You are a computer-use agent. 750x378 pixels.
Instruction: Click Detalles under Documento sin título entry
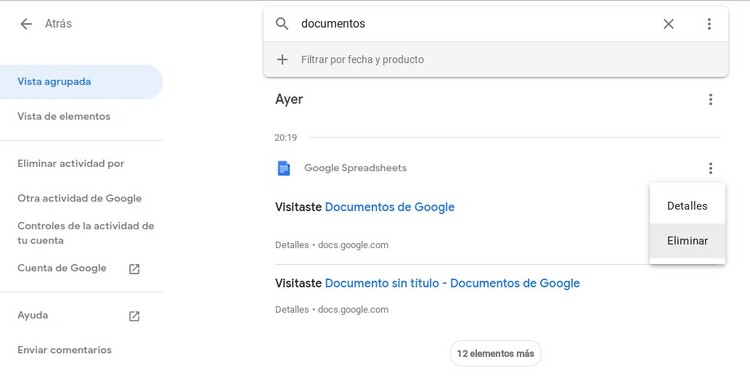[292, 310]
